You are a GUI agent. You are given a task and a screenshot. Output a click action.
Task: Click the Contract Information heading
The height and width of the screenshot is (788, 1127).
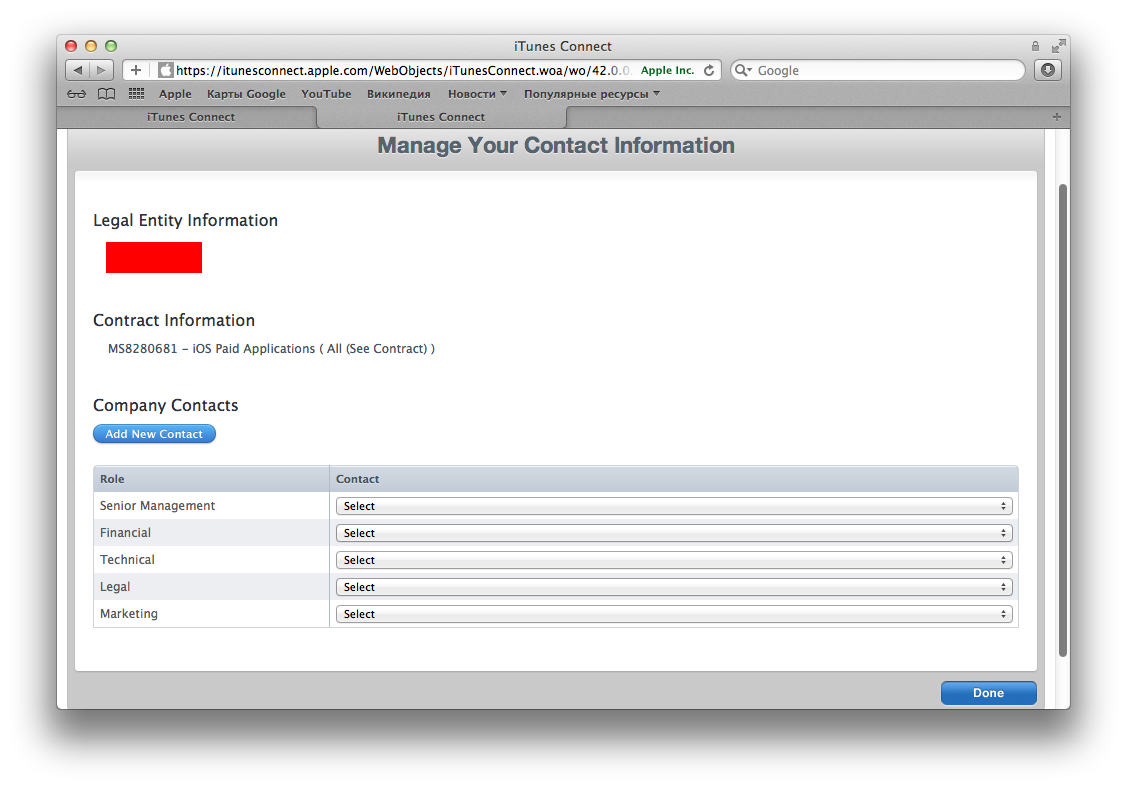(x=174, y=320)
